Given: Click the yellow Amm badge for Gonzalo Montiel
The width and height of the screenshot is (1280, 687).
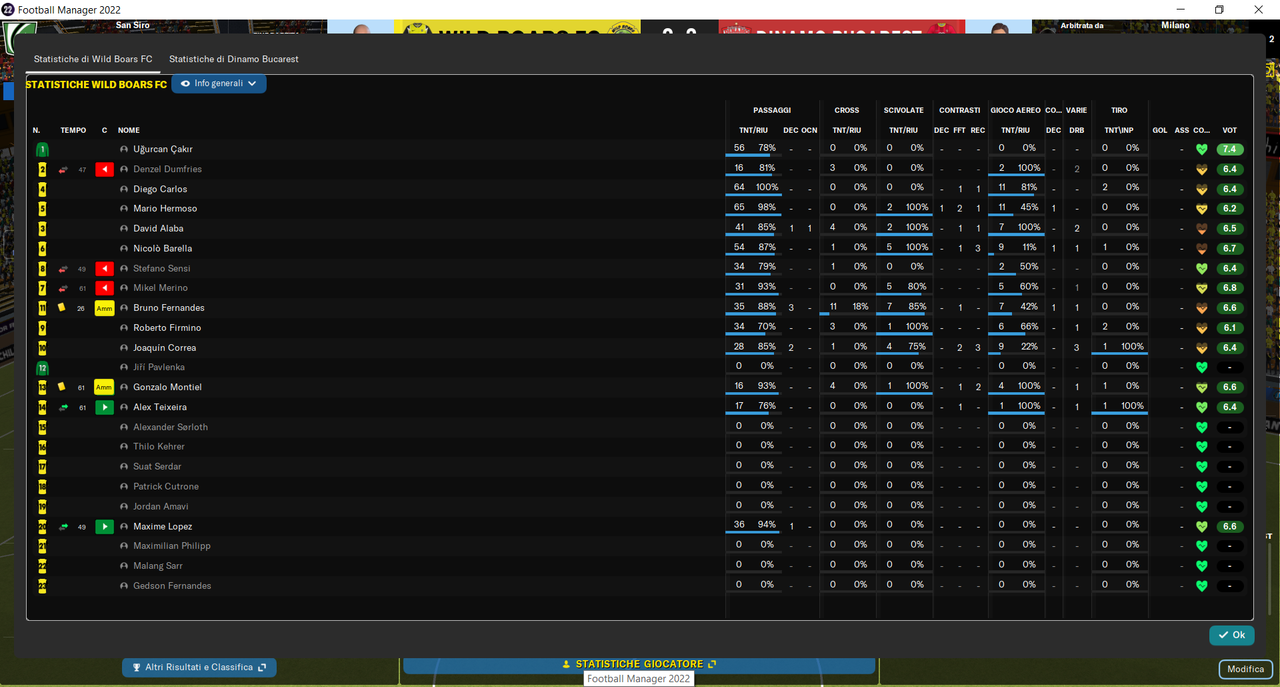Looking at the screenshot, I should [x=104, y=387].
